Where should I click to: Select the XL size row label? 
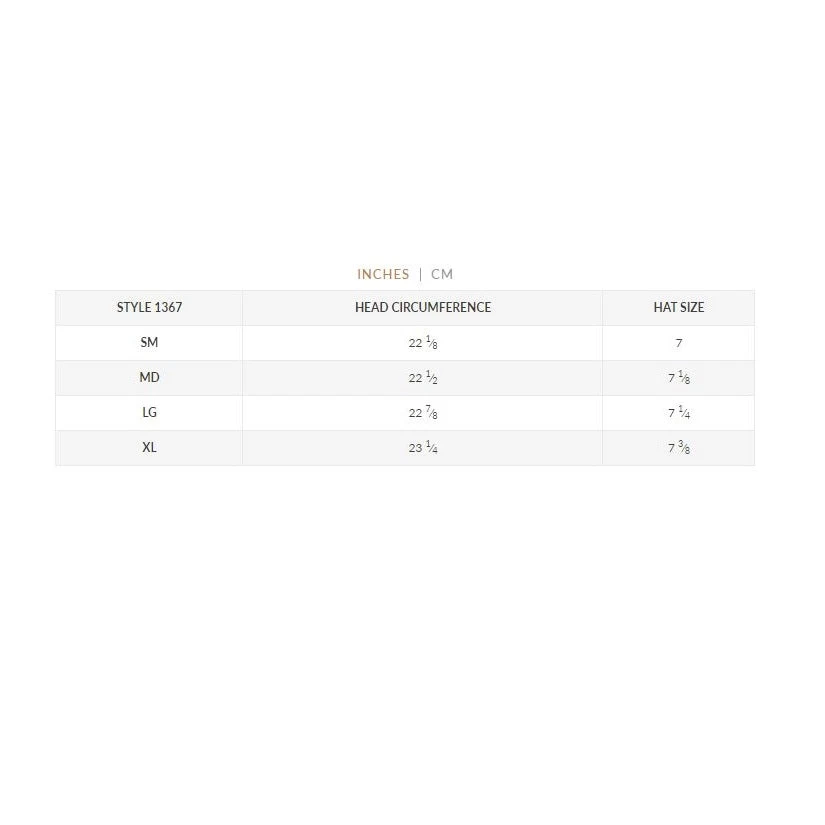click(x=149, y=447)
